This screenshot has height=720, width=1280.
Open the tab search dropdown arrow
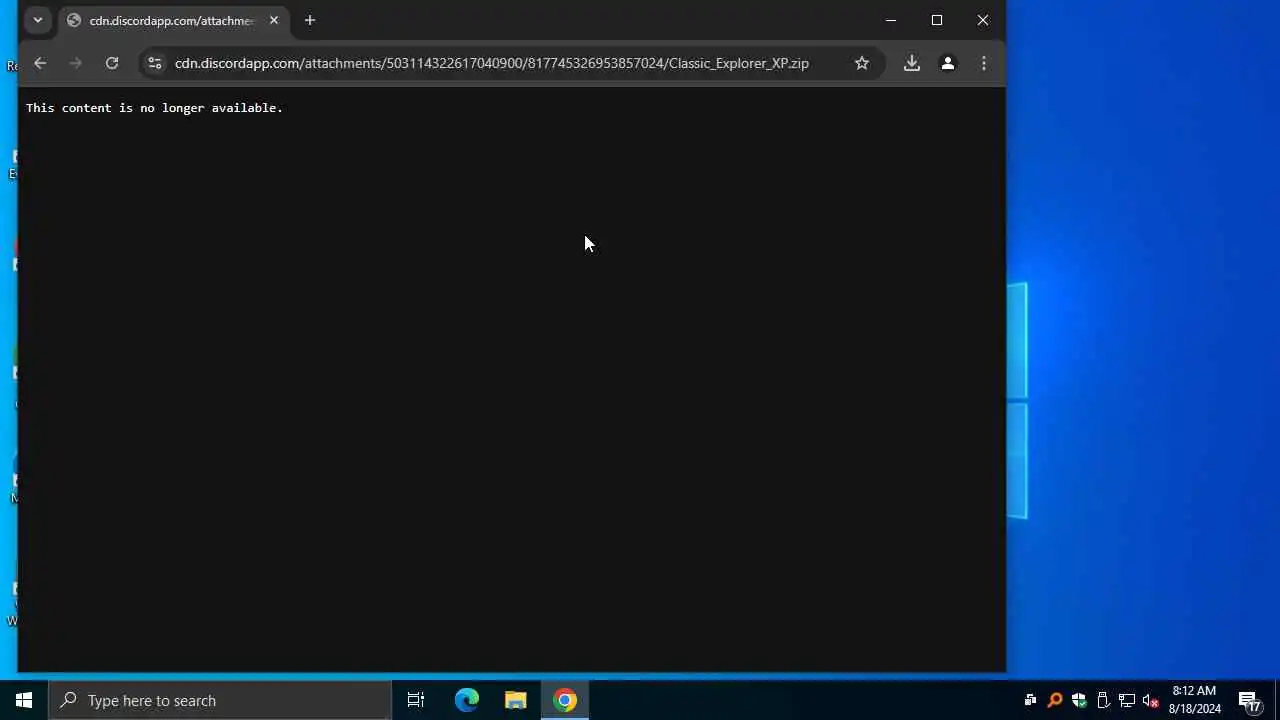37,20
